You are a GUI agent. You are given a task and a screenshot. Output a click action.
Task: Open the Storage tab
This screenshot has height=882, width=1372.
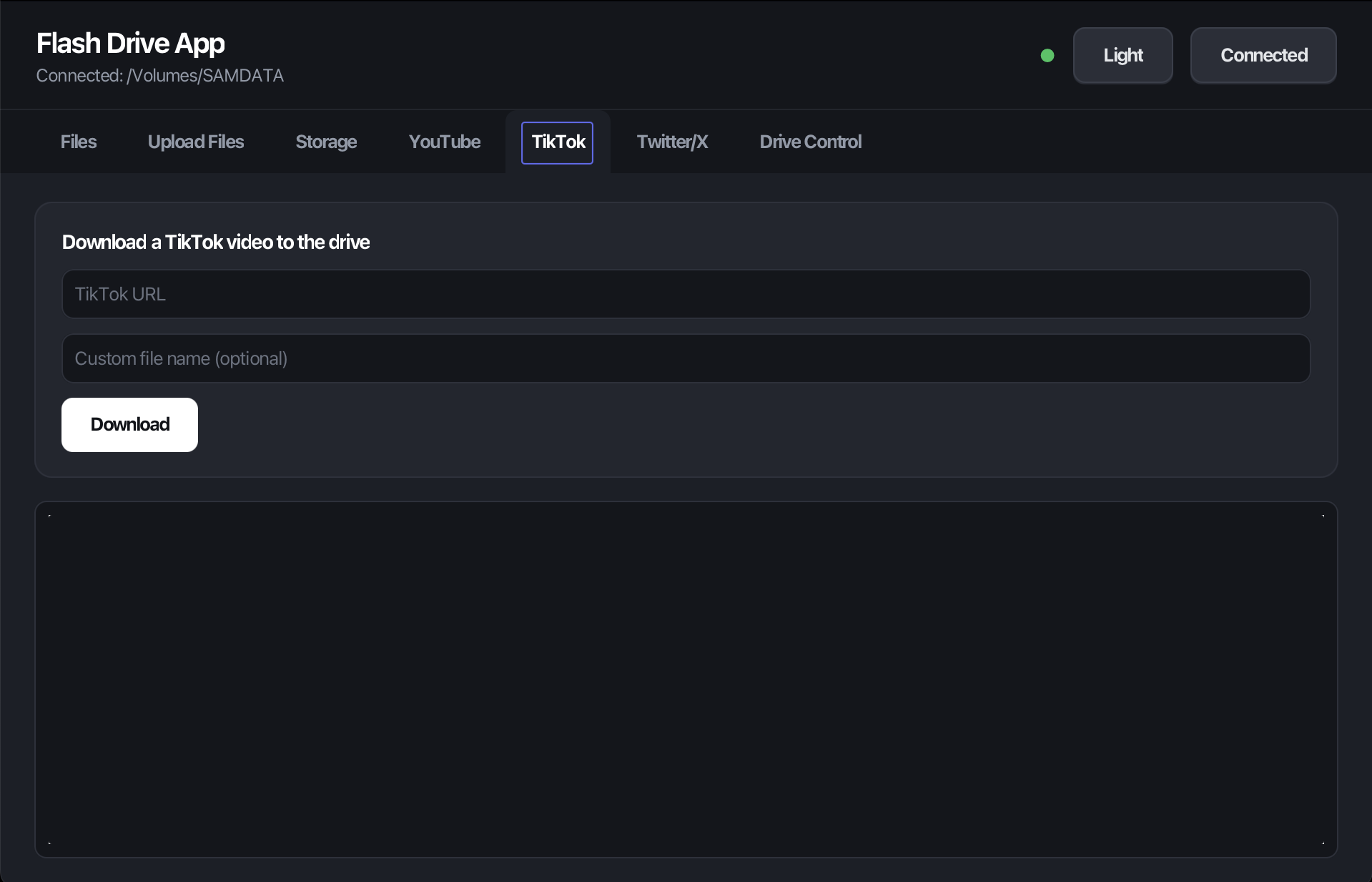[x=326, y=142]
